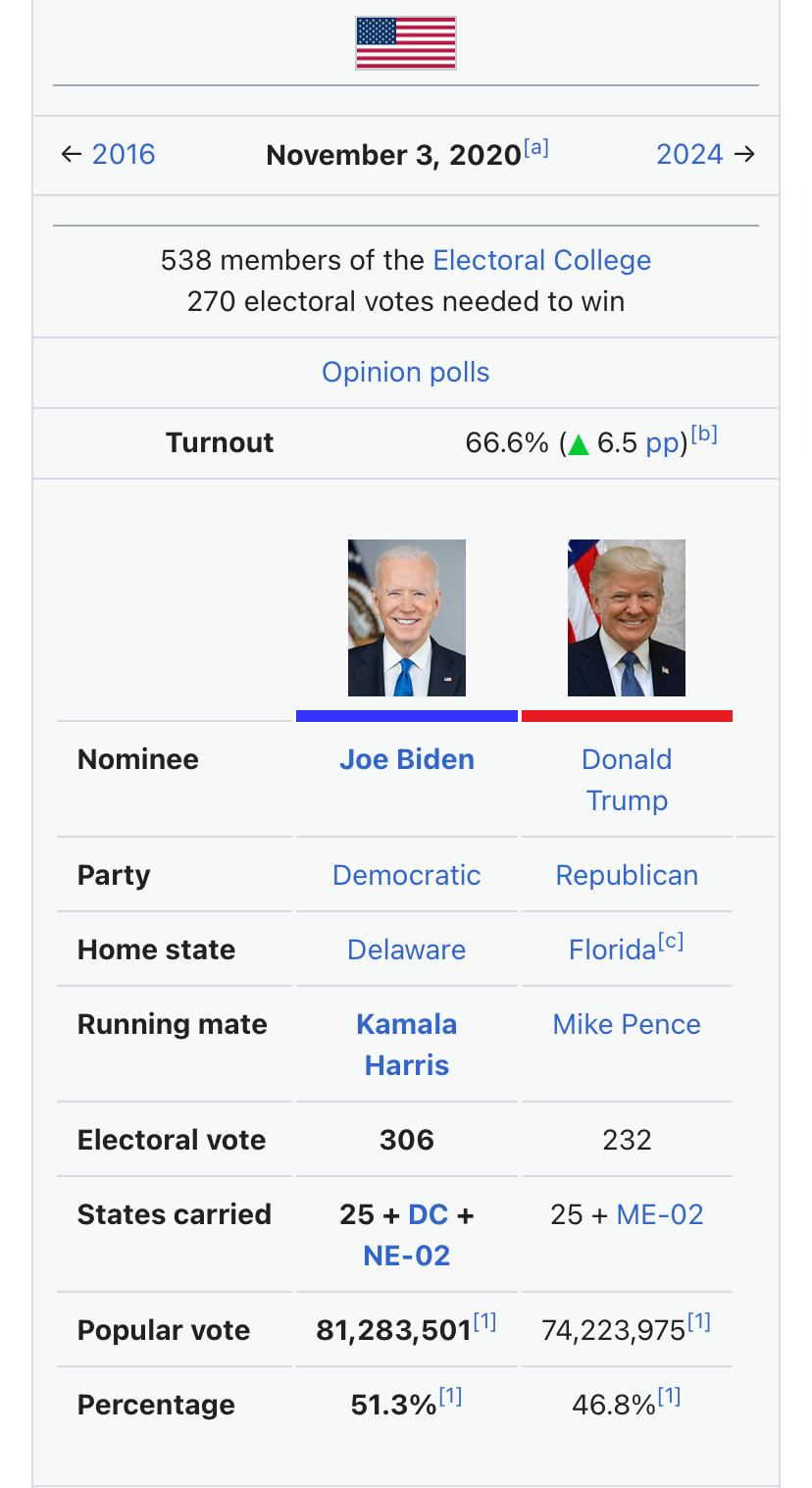Open the Delaware home state link
Screen dimensions: 812x1488
point(407,949)
